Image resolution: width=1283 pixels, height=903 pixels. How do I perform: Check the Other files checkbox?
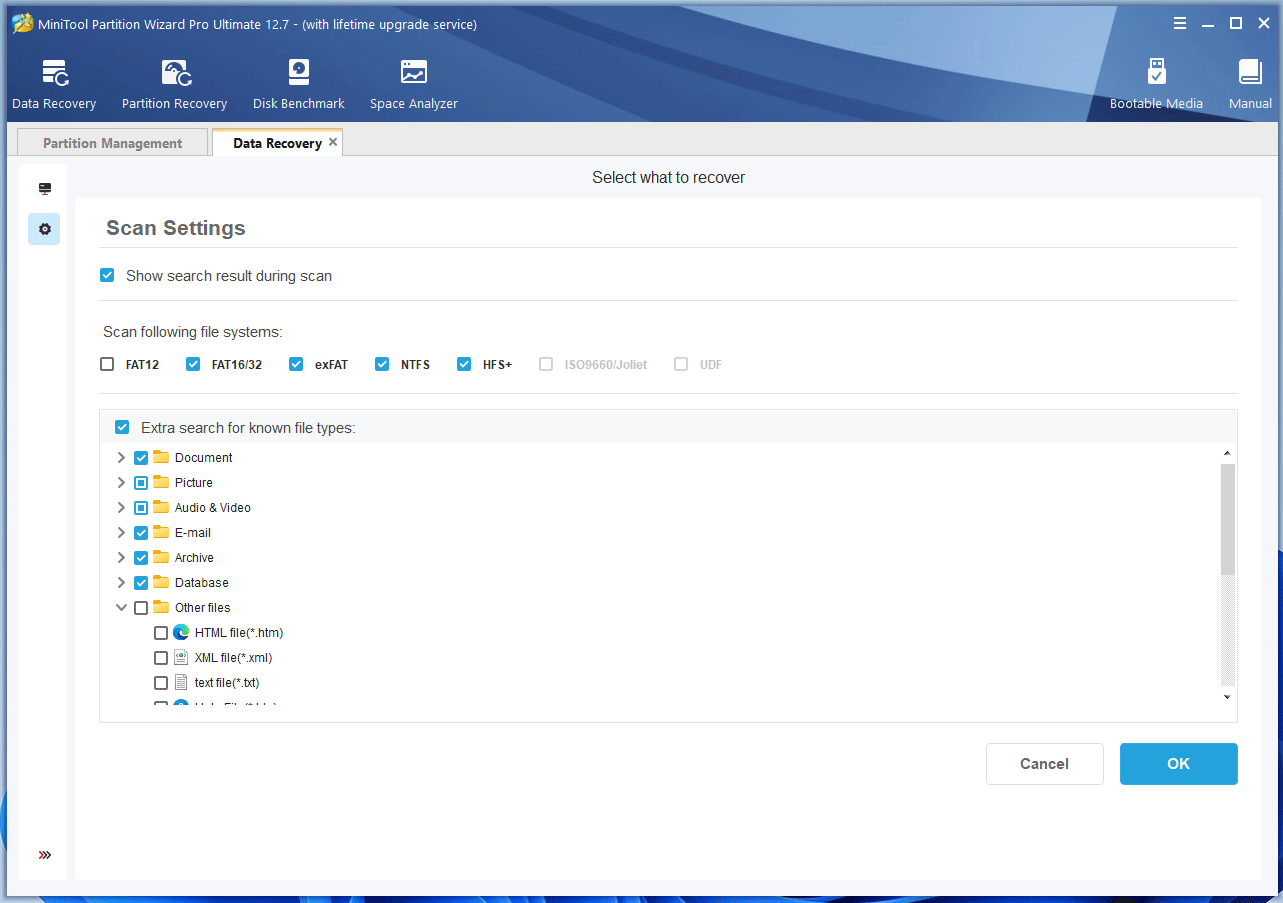tap(141, 607)
